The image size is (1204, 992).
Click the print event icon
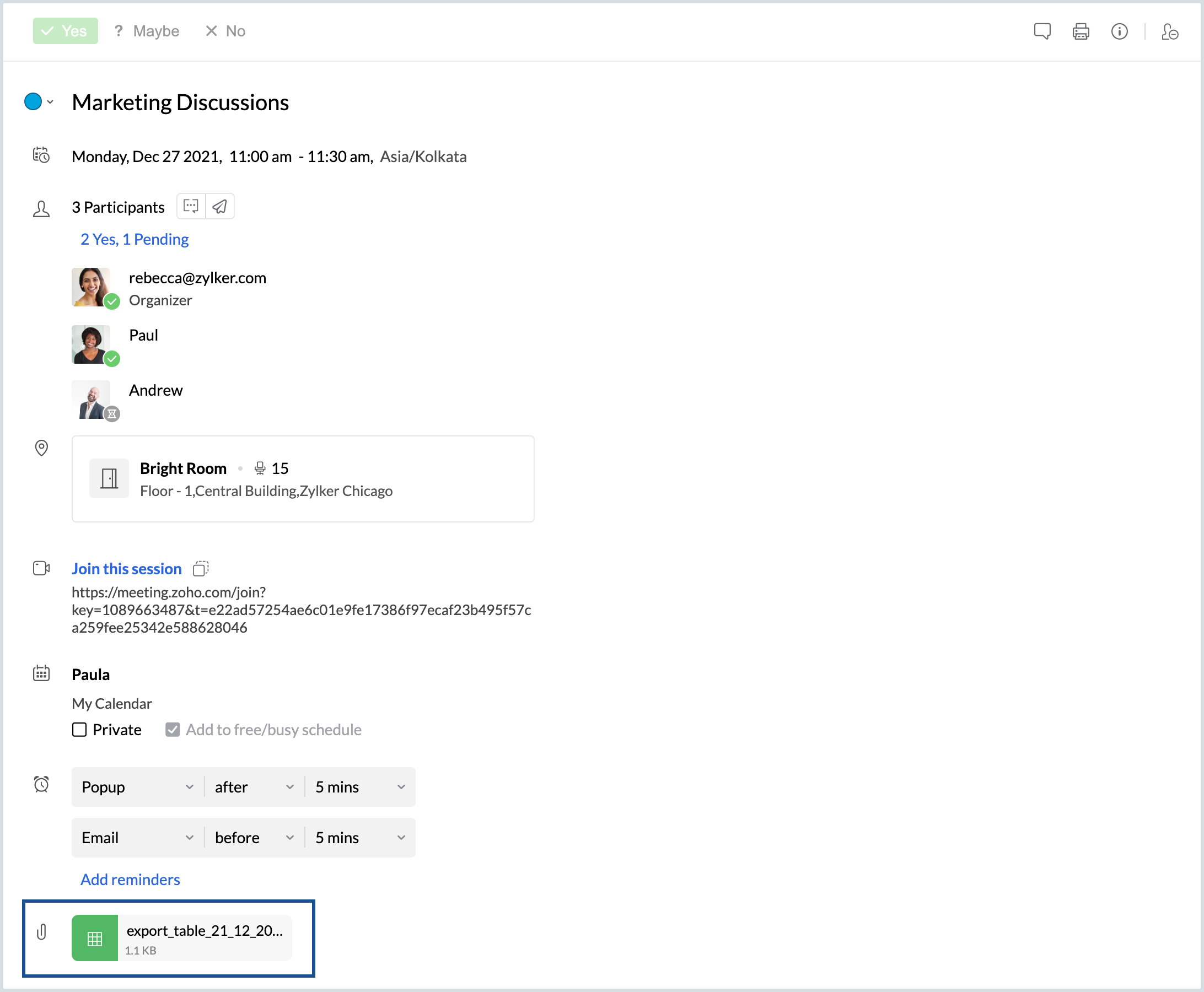coord(1081,31)
